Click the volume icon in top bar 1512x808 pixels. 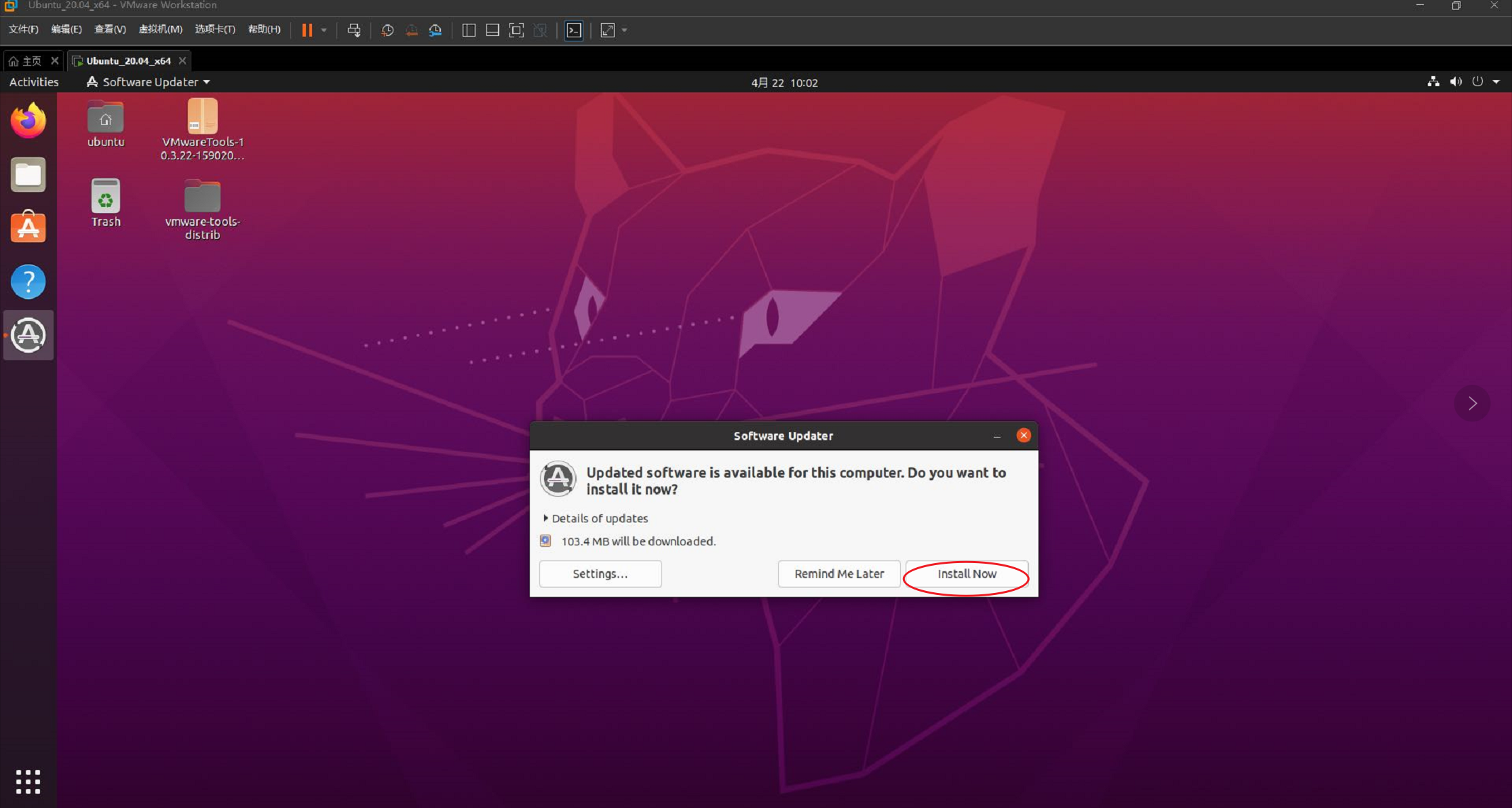[1456, 81]
